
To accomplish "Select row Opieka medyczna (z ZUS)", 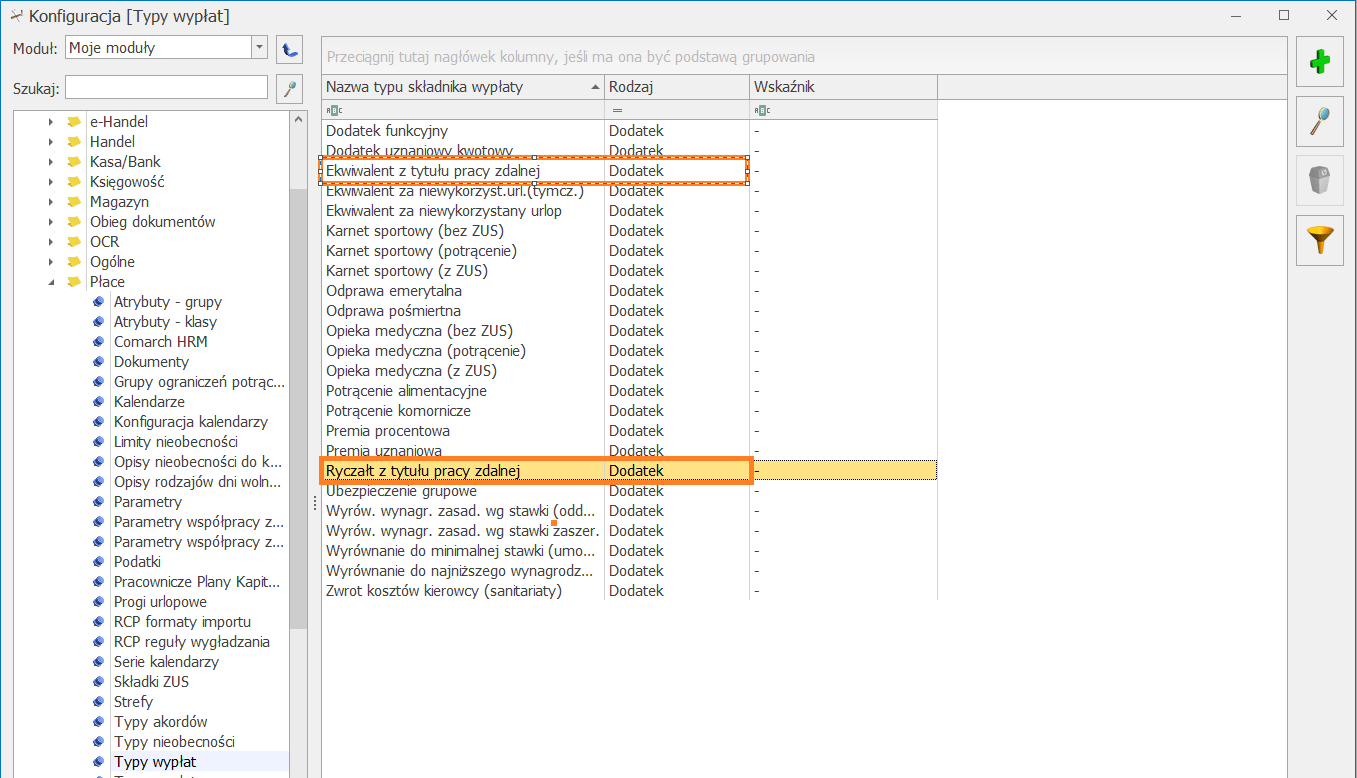I will (x=629, y=371).
